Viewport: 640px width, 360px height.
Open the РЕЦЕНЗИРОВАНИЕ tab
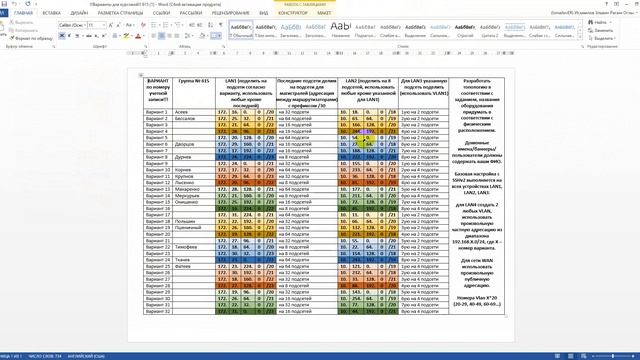point(231,13)
